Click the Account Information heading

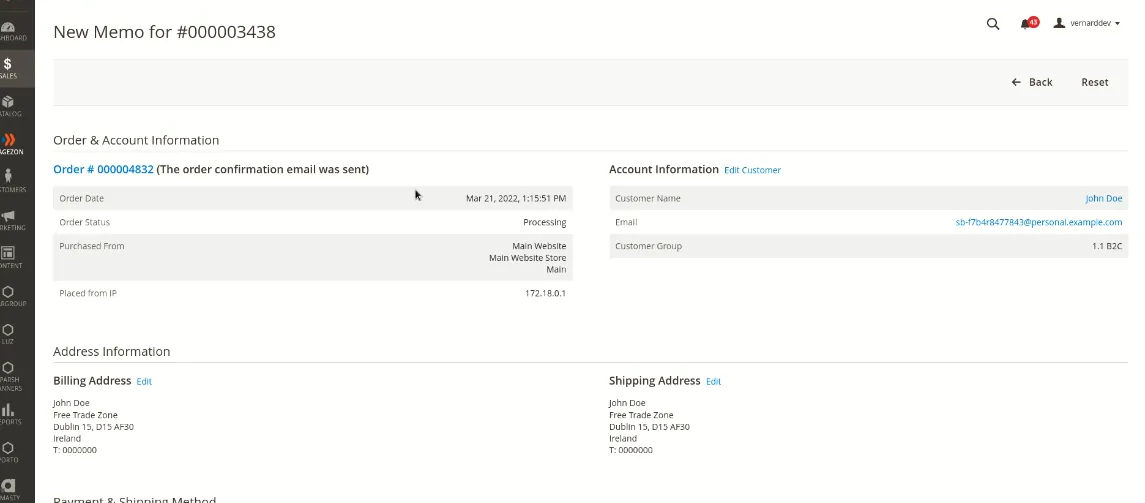point(664,169)
